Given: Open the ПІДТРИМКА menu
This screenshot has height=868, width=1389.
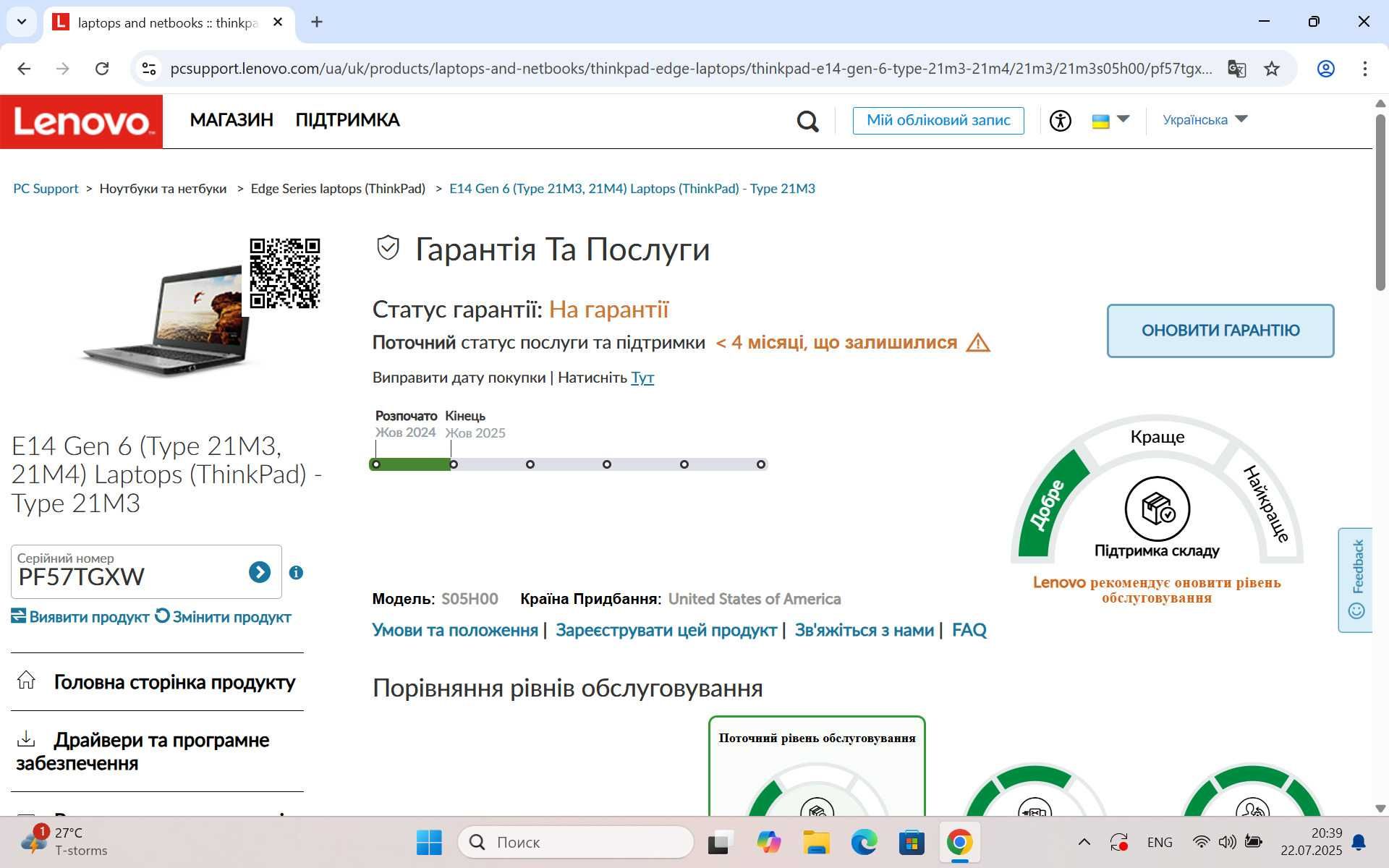Looking at the screenshot, I should tap(347, 120).
